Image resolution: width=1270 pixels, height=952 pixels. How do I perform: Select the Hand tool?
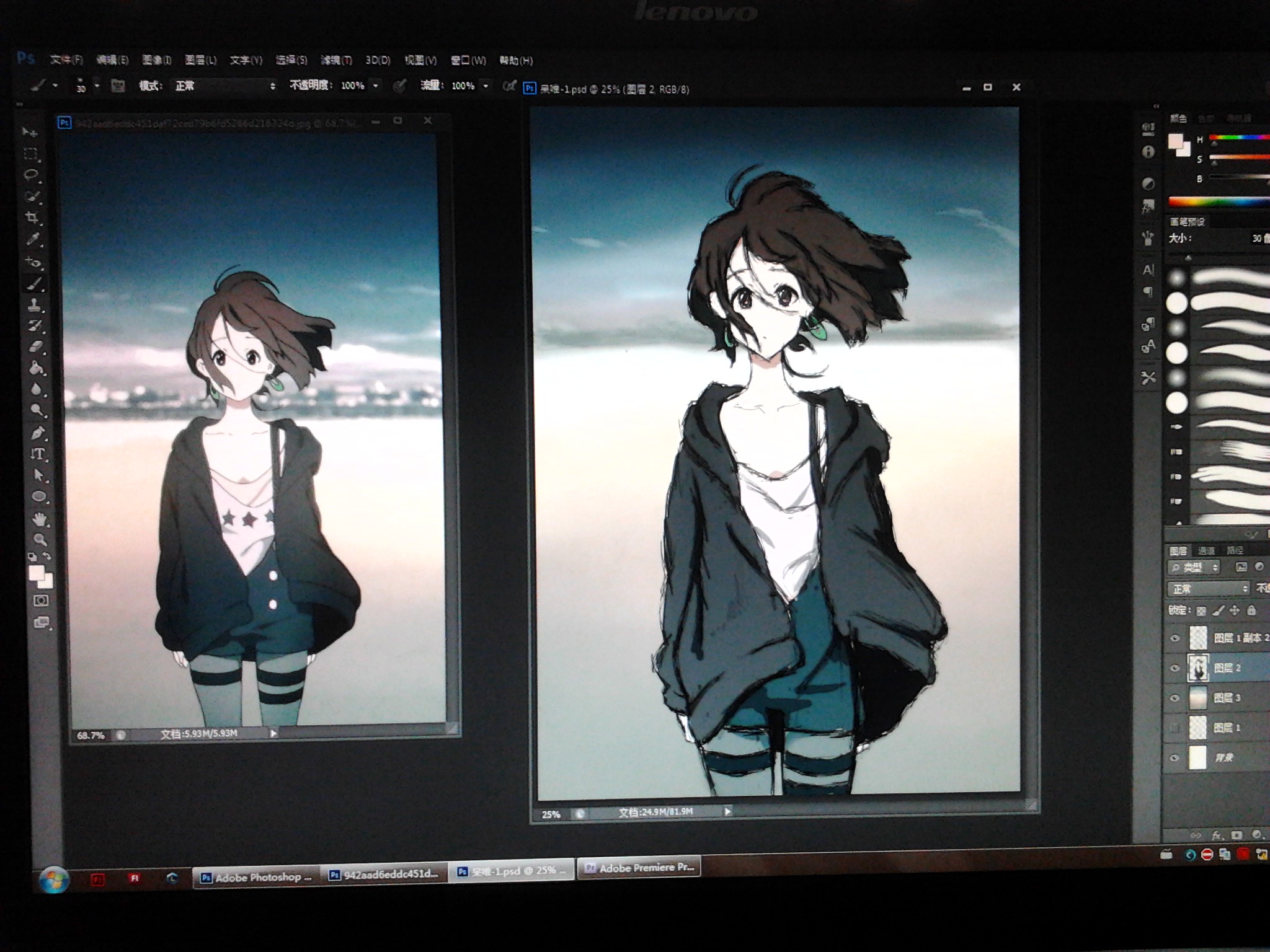[x=40, y=519]
